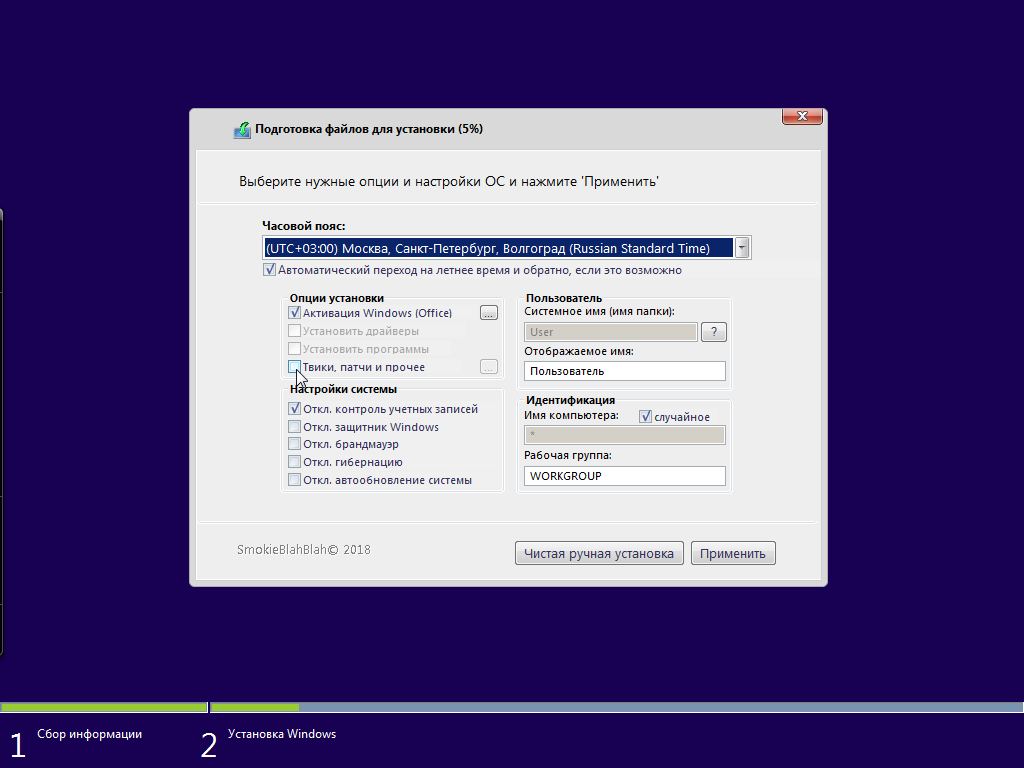Click the Чистая ручная установка button
This screenshot has height=768, width=1024.
[x=599, y=553]
